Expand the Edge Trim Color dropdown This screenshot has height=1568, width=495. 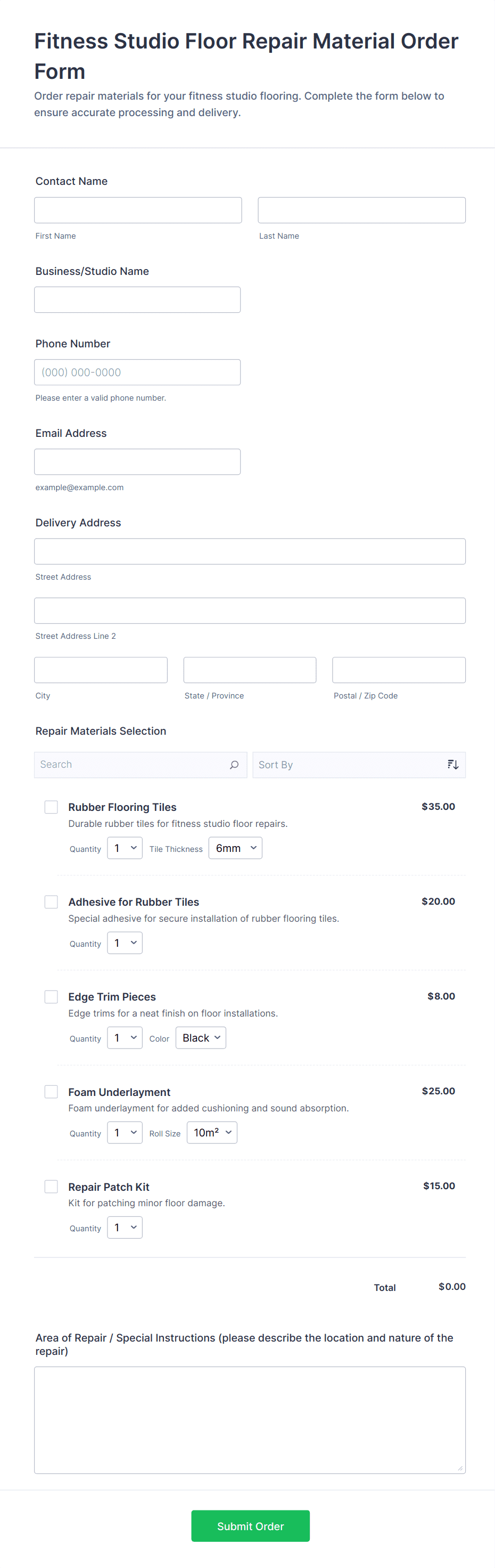pos(201,1038)
